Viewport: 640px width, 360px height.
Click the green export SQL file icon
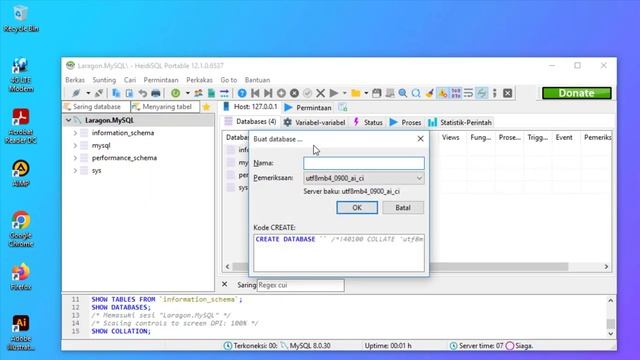pos(211,93)
